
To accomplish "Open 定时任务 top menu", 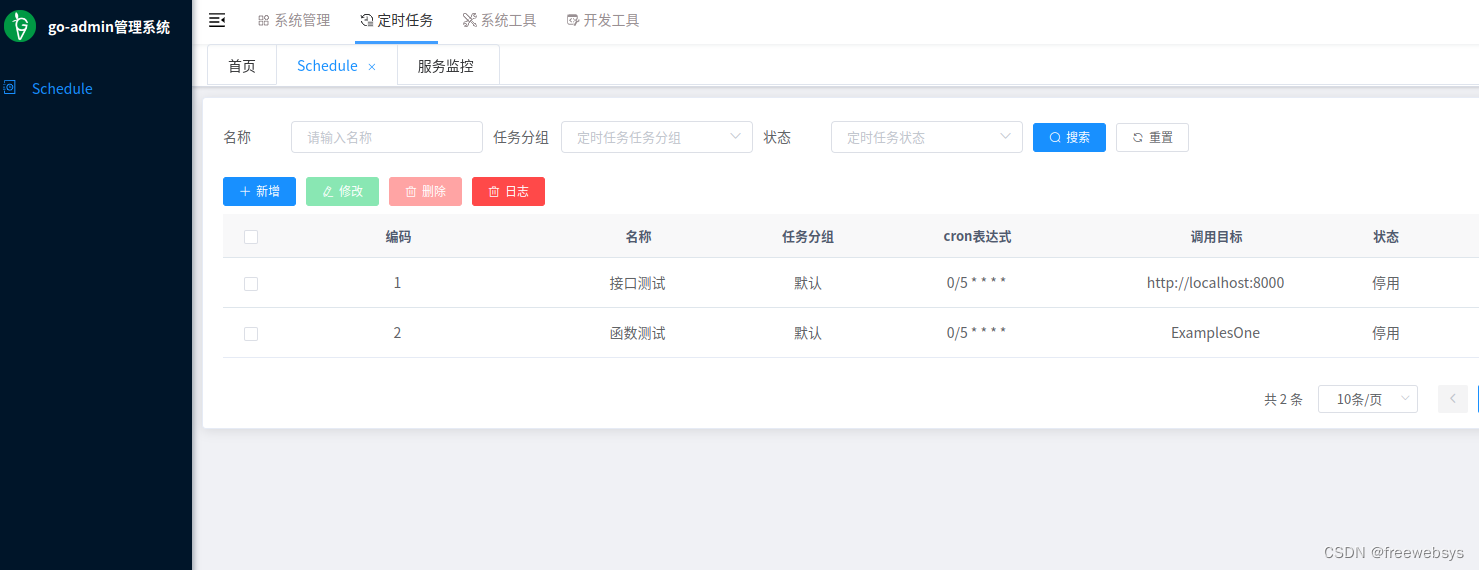I will [396, 20].
